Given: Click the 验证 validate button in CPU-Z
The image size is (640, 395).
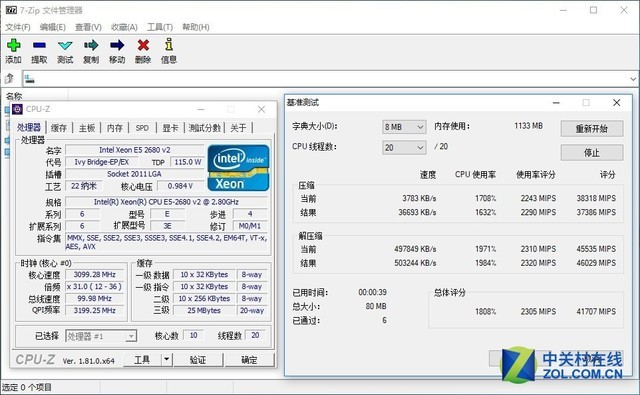Looking at the screenshot, I should click(x=198, y=359).
